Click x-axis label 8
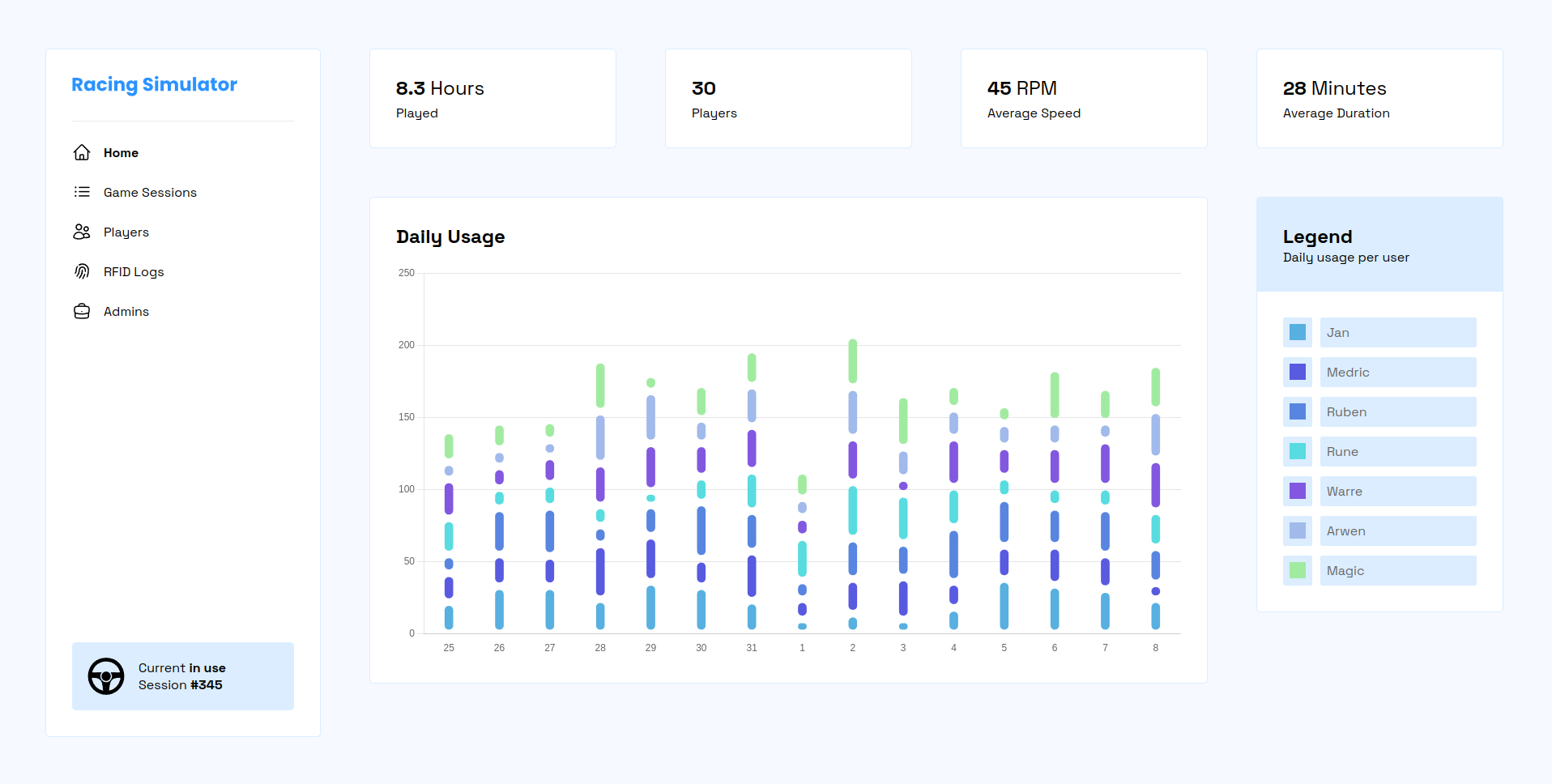1552x784 pixels. [1156, 648]
